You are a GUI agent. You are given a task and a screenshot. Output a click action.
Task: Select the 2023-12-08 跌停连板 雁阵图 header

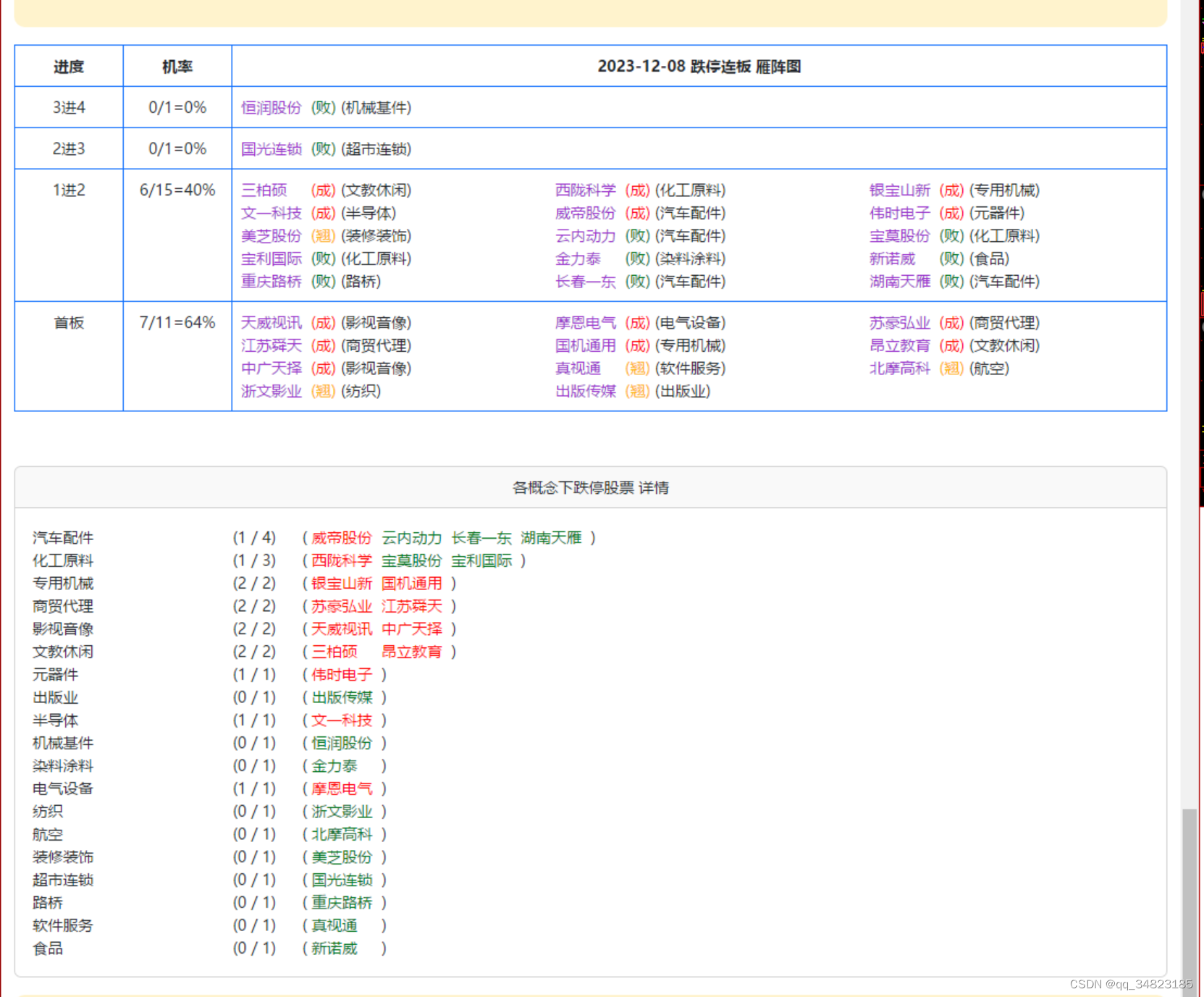pyautogui.click(x=699, y=67)
